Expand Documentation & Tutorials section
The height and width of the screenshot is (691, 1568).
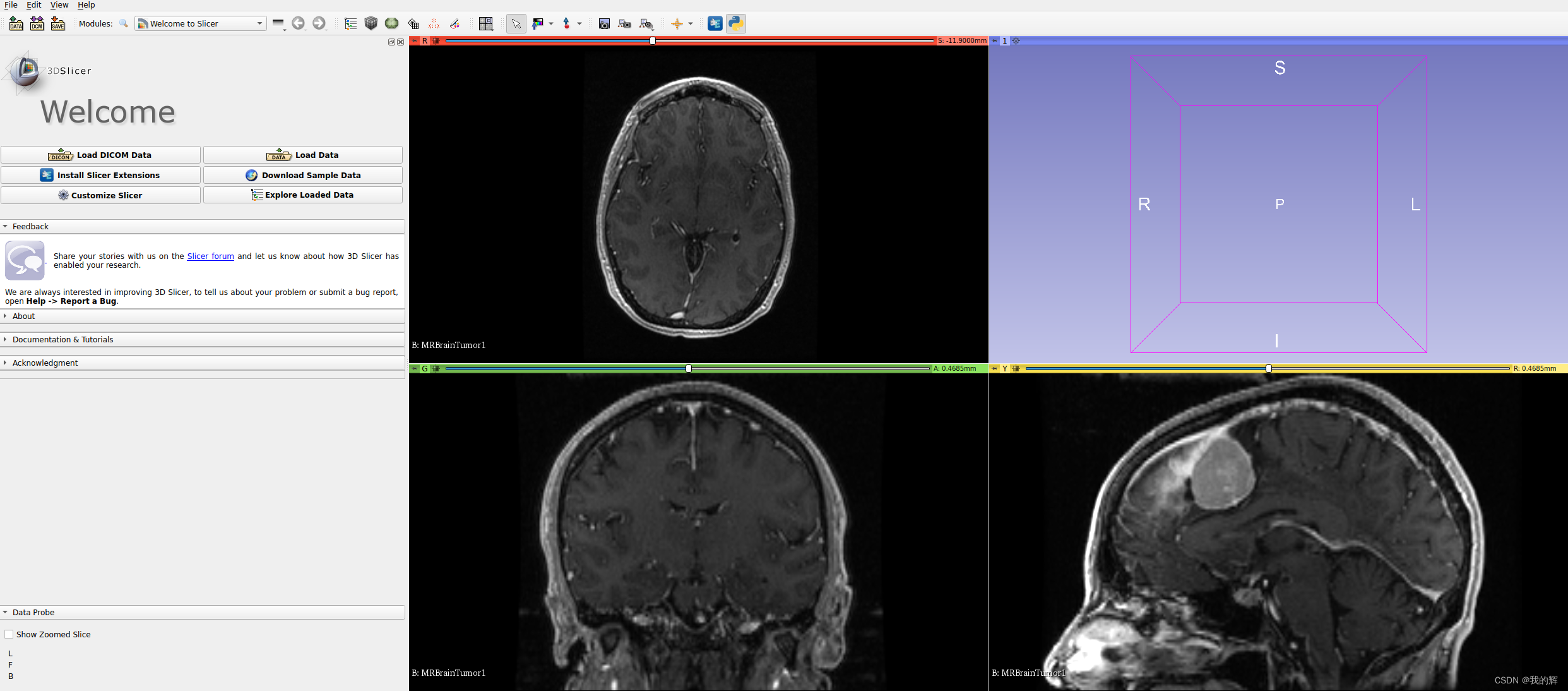pyautogui.click(x=62, y=339)
